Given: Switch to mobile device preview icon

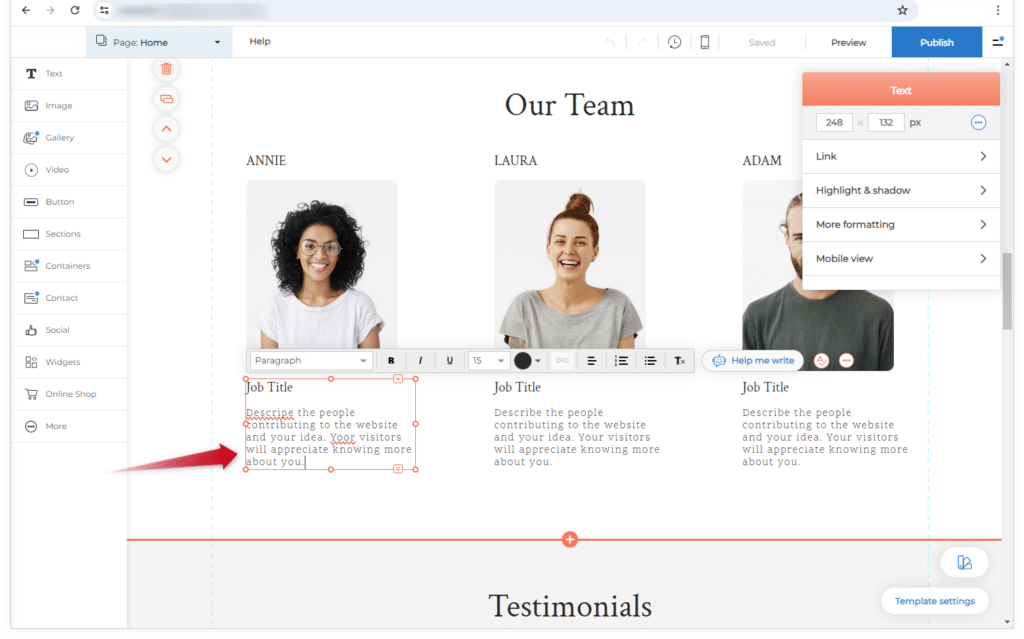Looking at the screenshot, I should [705, 42].
